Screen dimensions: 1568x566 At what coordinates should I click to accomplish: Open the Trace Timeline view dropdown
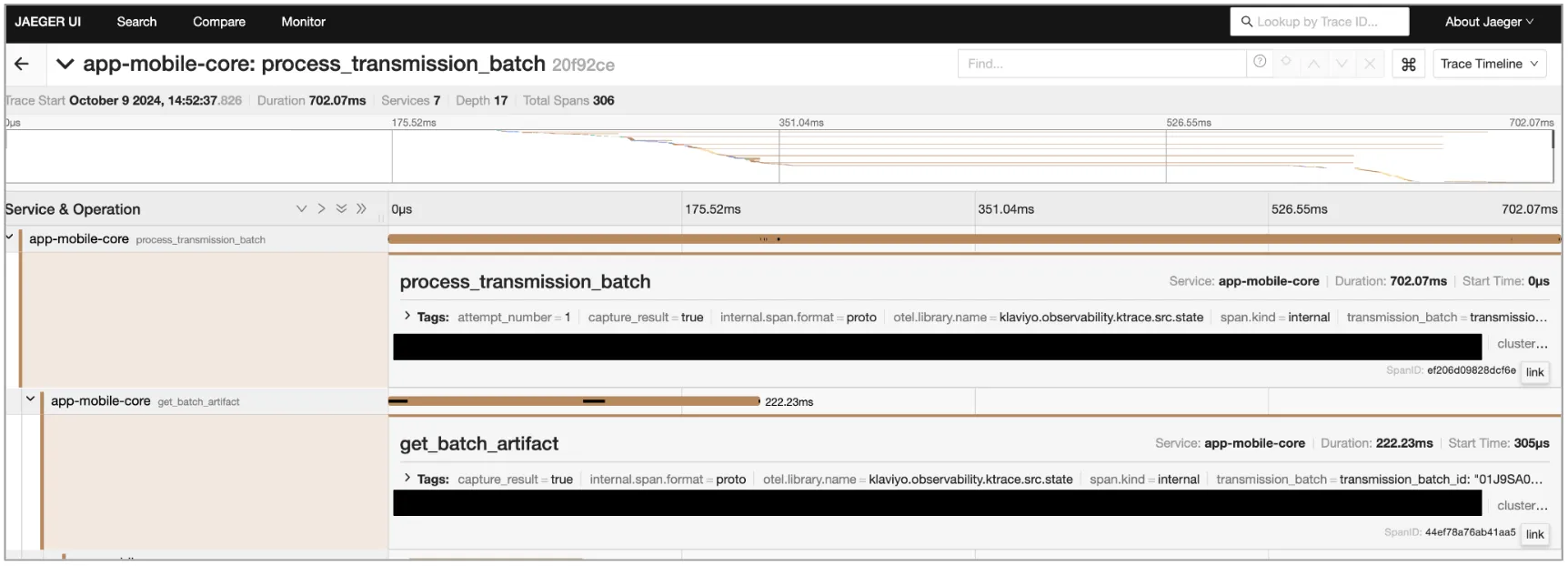(x=1487, y=64)
